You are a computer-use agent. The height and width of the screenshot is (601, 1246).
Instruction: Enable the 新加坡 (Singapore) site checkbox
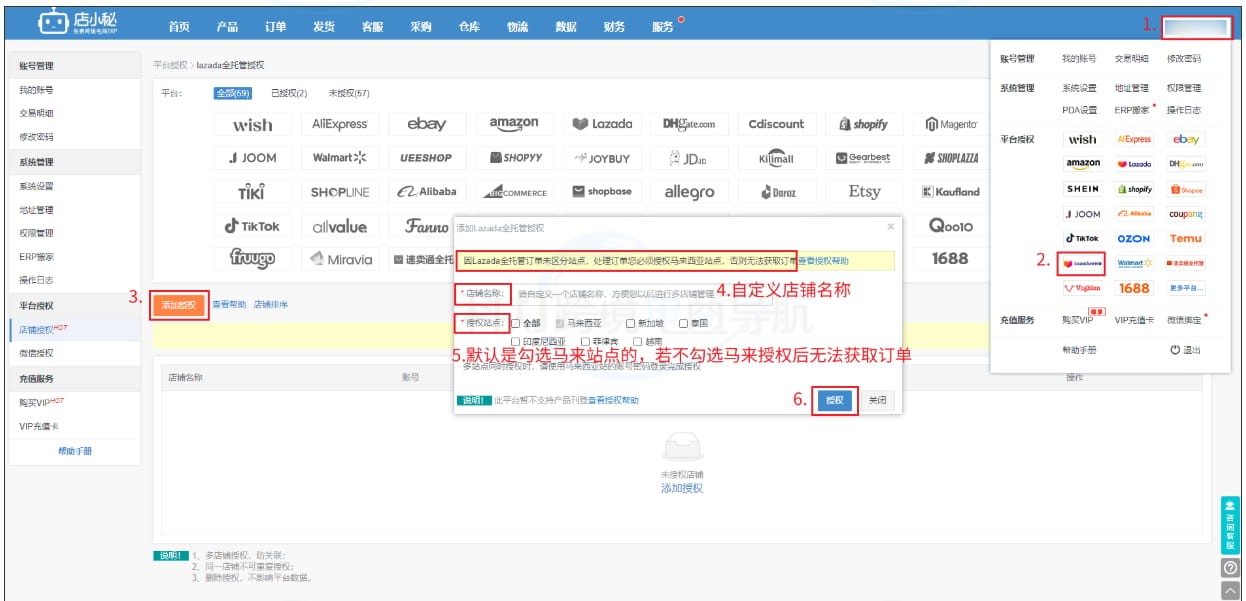point(630,322)
